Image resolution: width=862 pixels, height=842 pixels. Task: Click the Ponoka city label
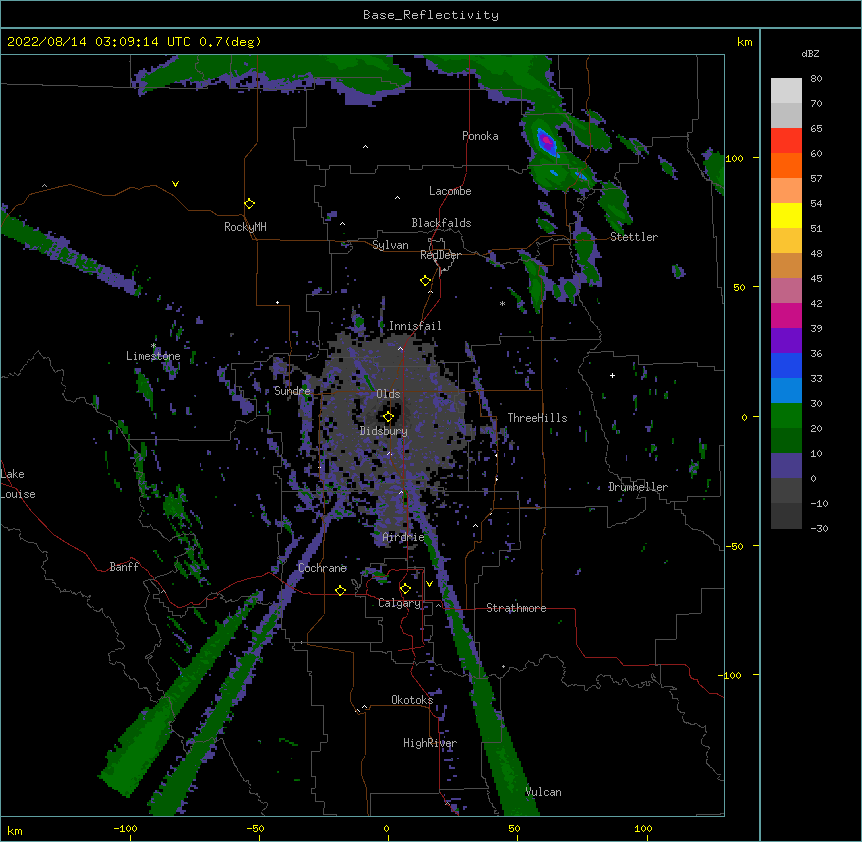[x=480, y=136]
